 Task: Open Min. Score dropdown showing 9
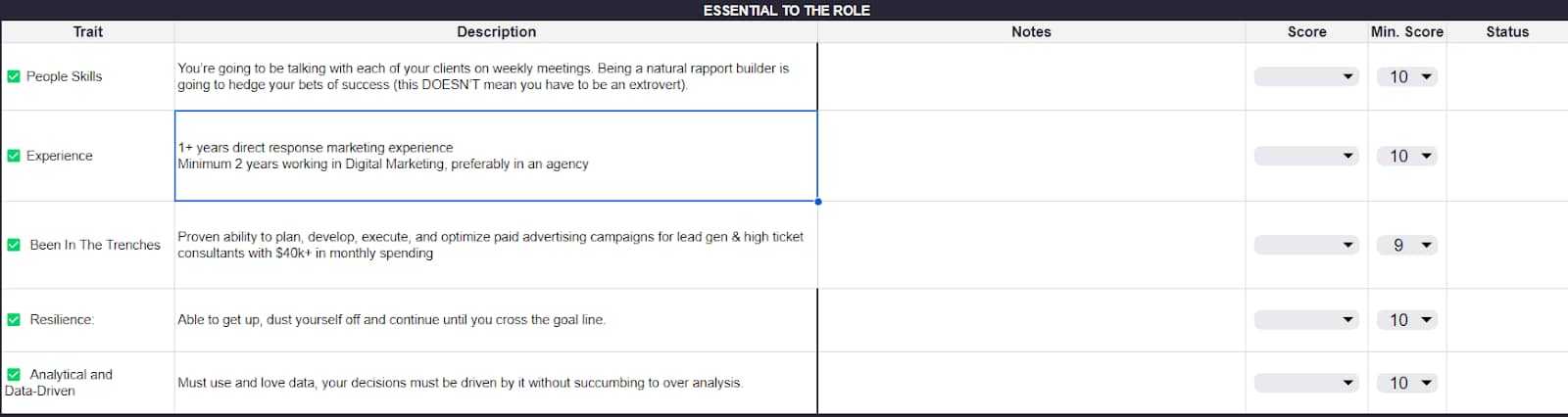1407,245
